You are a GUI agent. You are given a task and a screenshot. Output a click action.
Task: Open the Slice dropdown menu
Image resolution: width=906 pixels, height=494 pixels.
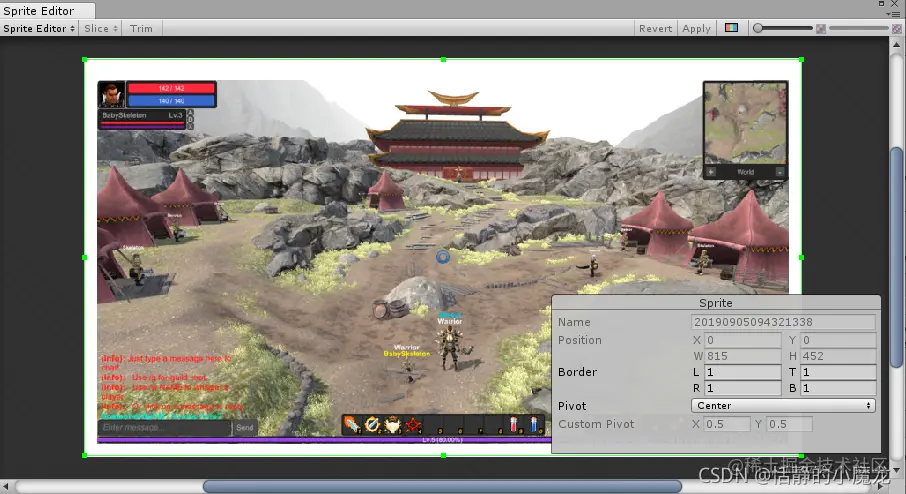(101, 28)
